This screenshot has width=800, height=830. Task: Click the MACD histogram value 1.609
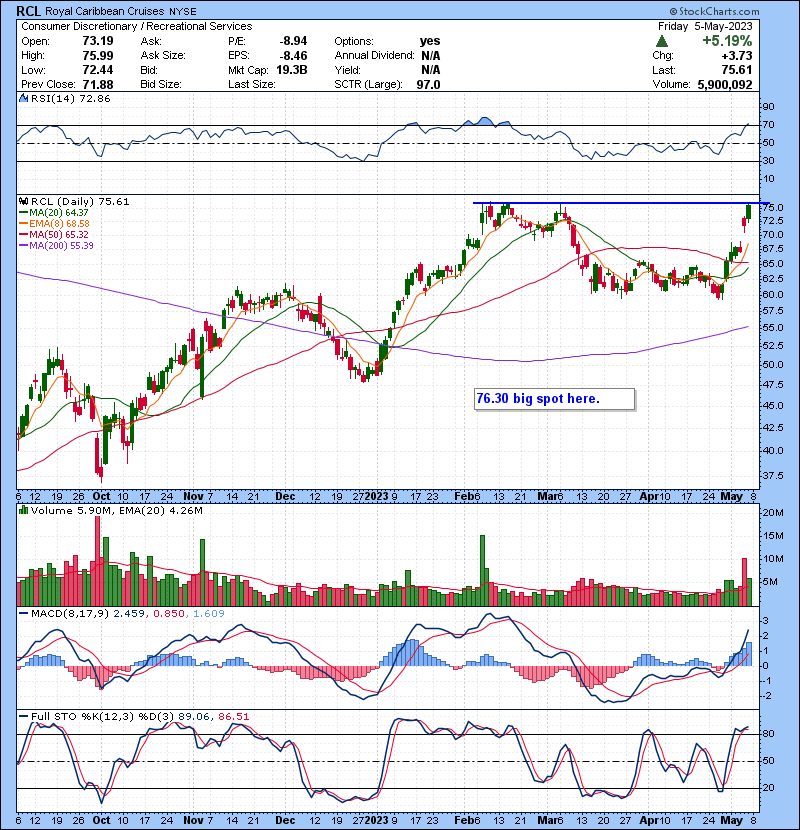pyautogui.click(x=209, y=614)
